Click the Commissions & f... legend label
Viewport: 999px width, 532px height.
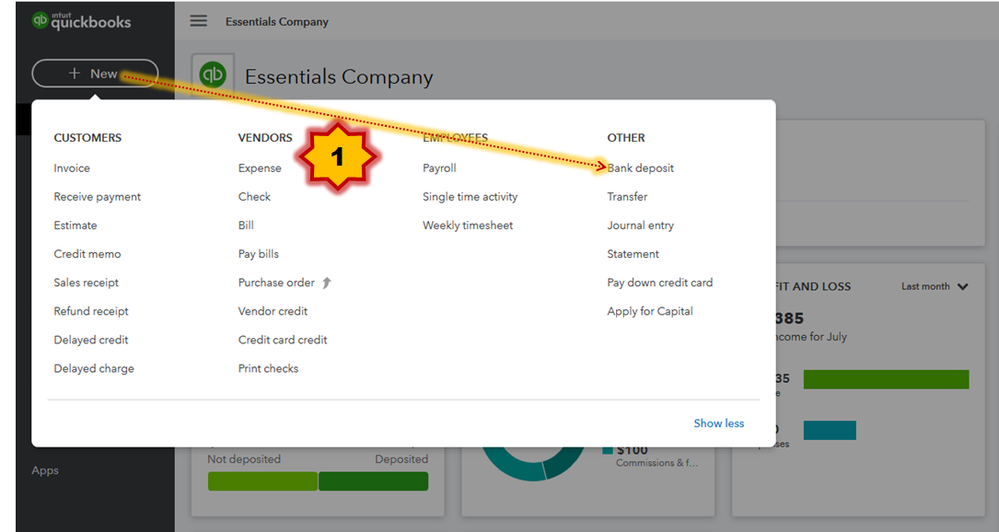point(657,463)
